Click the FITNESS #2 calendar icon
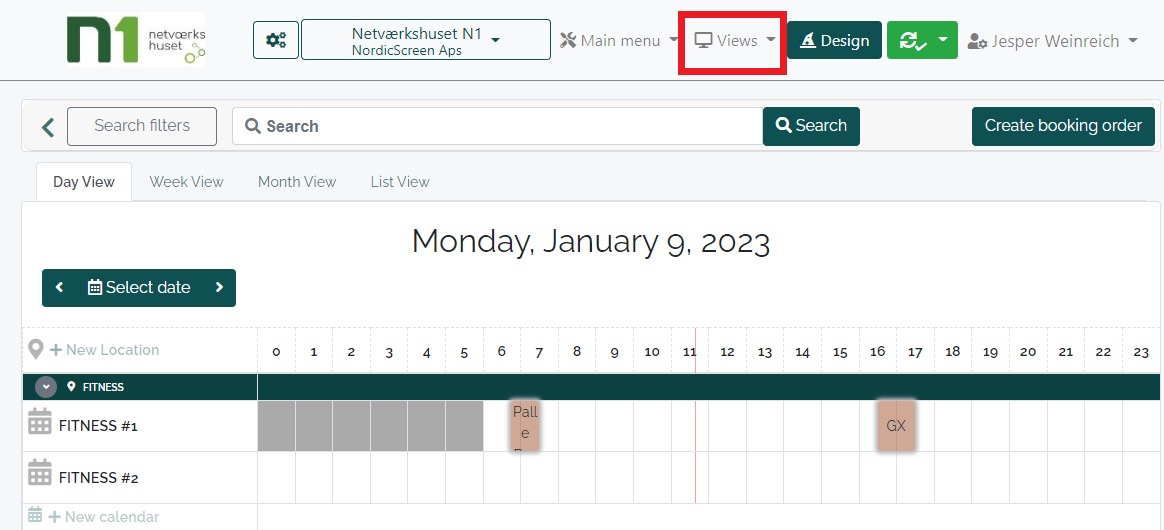Image resolution: width=1164 pixels, height=530 pixels. click(40, 472)
